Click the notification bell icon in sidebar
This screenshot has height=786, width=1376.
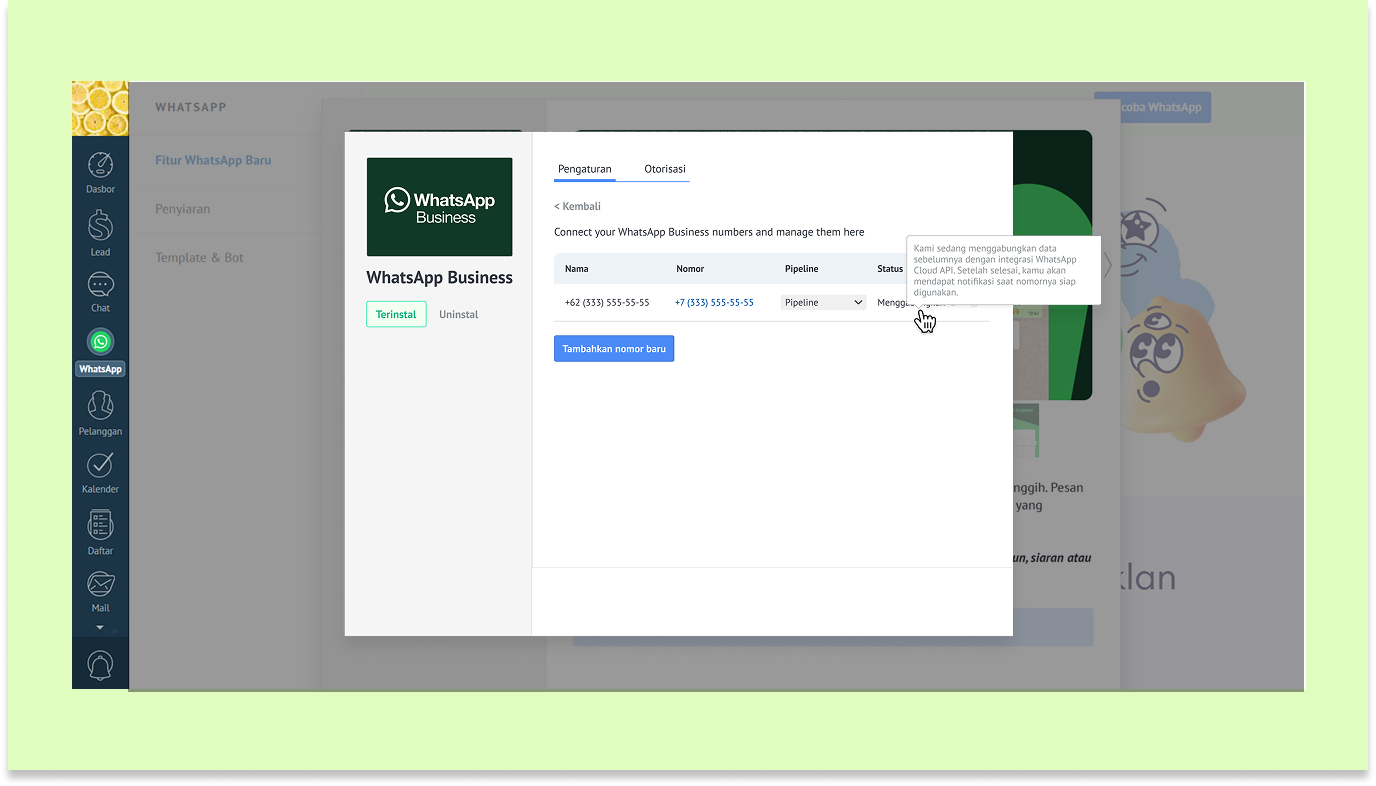coord(100,665)
